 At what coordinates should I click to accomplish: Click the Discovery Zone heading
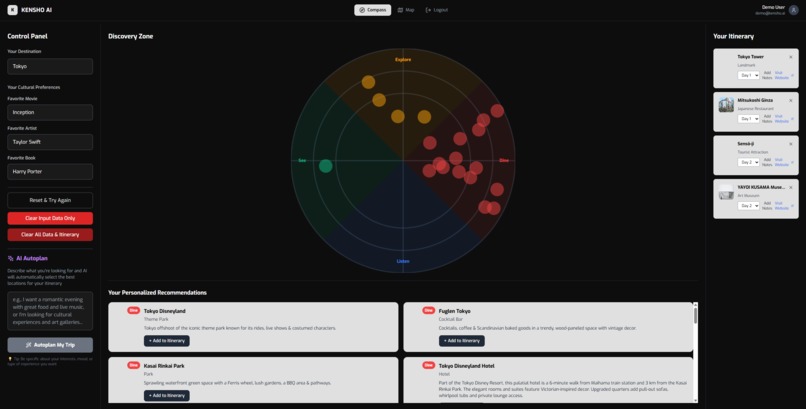[x=131, y=36]
